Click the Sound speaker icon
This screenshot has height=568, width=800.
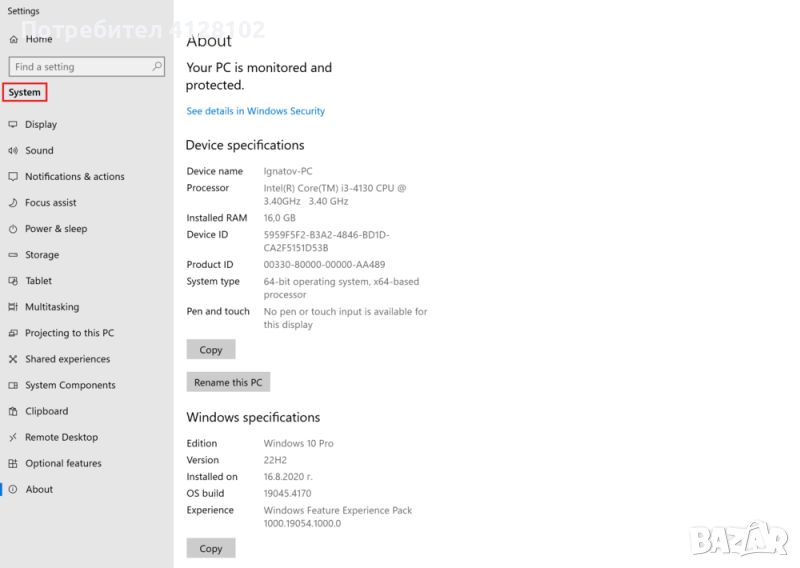point(13,151)
